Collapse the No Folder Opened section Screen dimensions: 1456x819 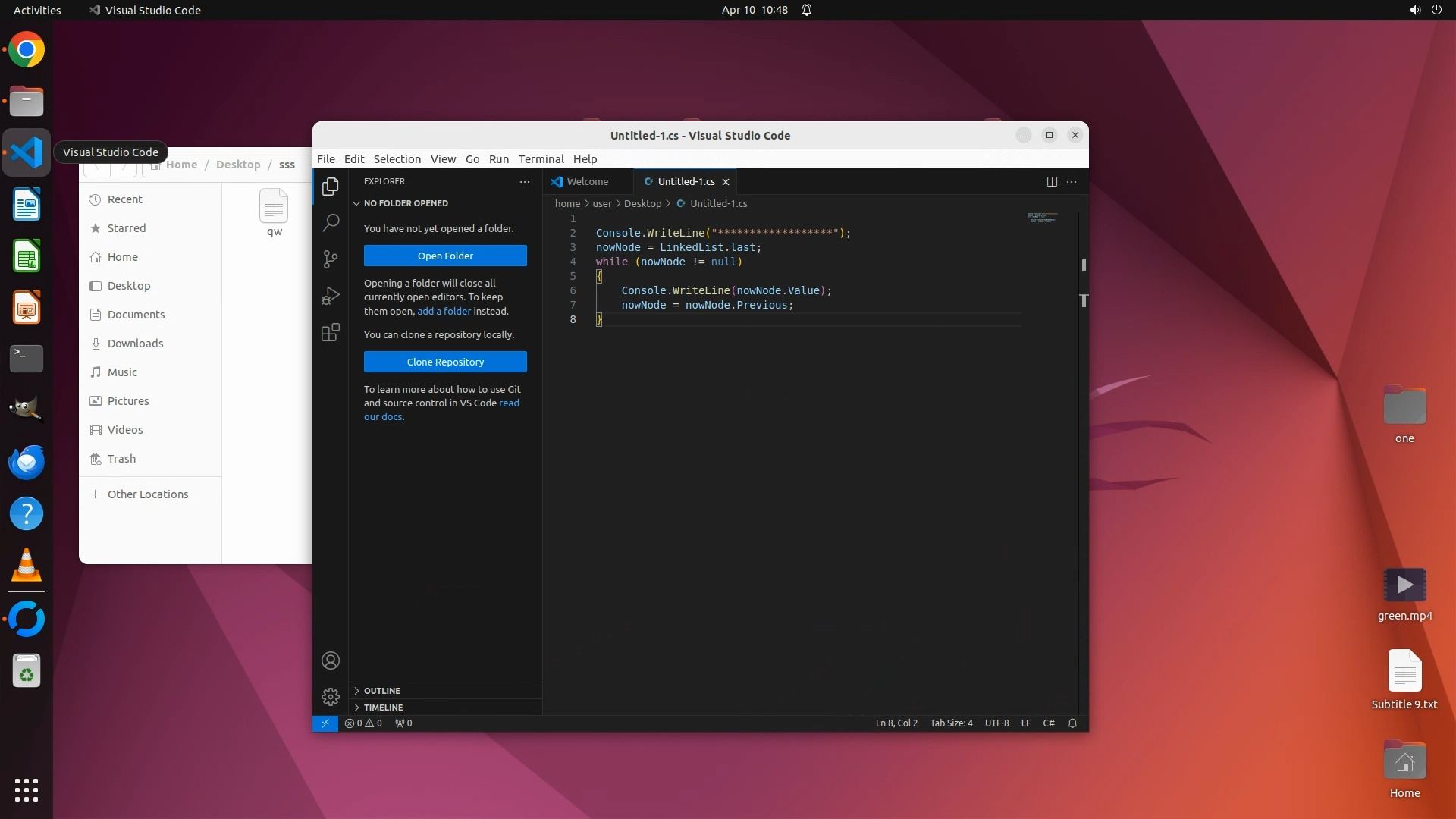click(405, 203)
